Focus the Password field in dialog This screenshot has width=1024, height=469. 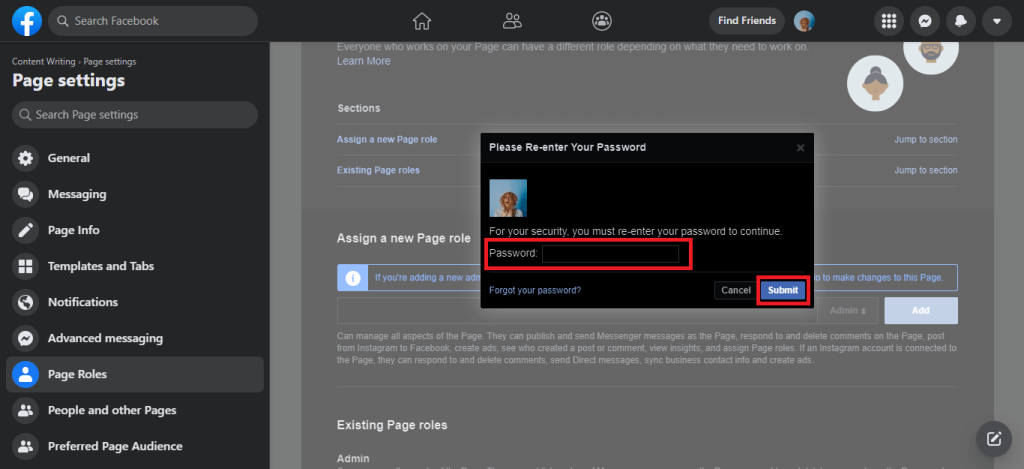pos(610,253)
